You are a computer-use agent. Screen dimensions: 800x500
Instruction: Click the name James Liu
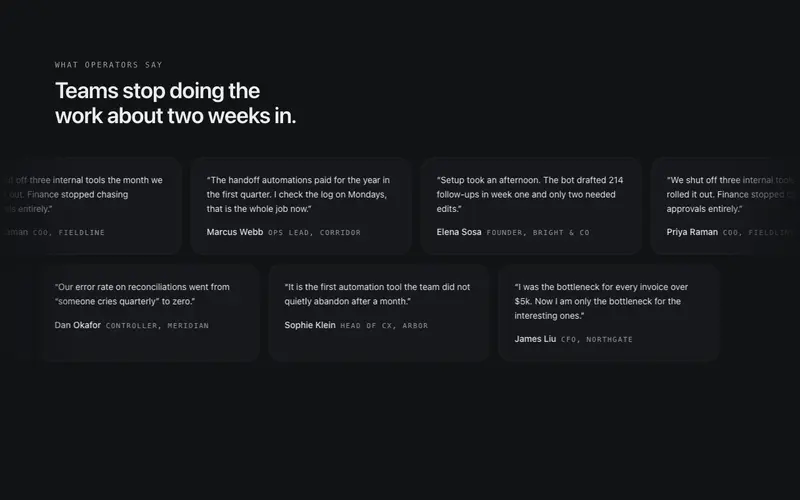(x=535, y=339)
